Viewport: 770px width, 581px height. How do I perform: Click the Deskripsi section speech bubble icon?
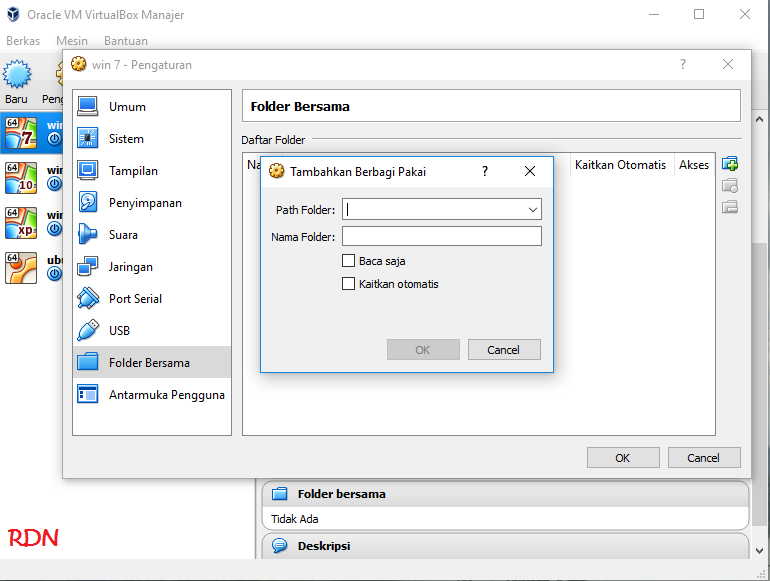(x=279, y=545)
